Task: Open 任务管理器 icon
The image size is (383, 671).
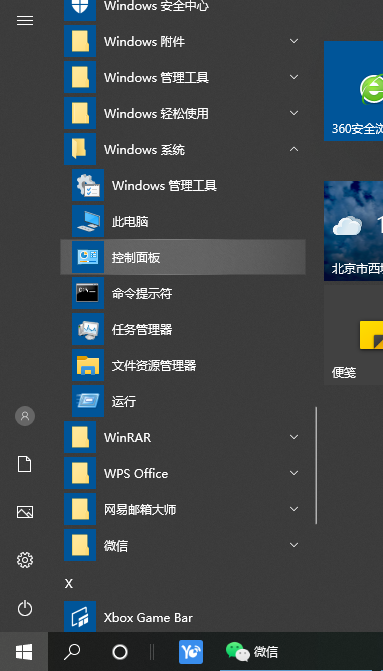Action: point(88,329)
